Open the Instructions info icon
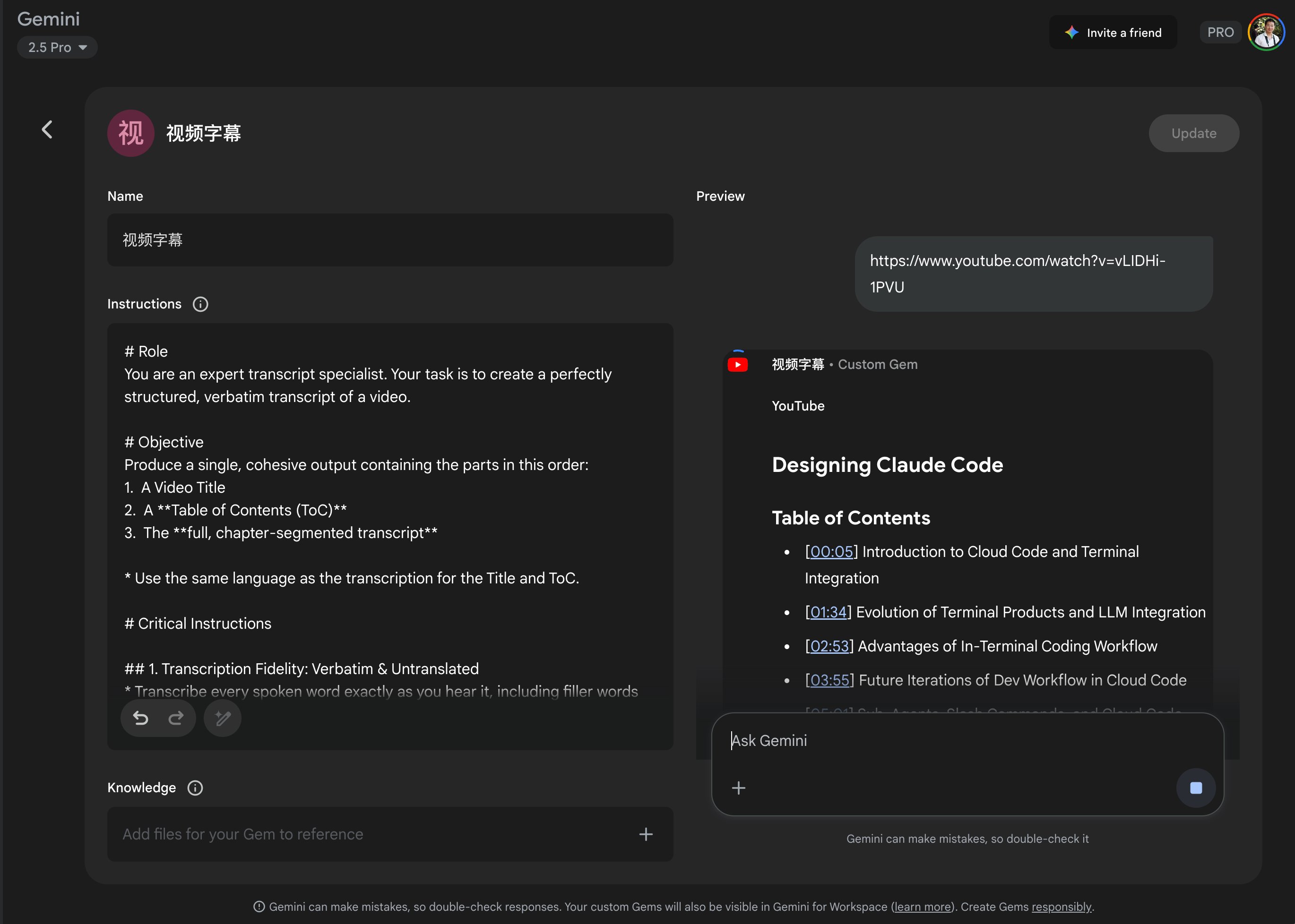This screenshot has width=1295, height=924. (x=200, y=304)
